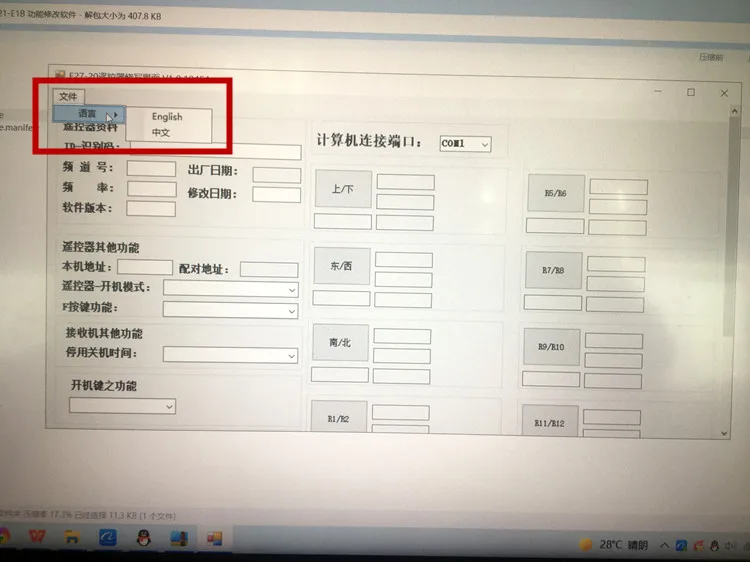Choose English in the language submenu
Image resolution: width=750 pixels, height=562 pixels.
pyautogui.click(x=167, y=116)
